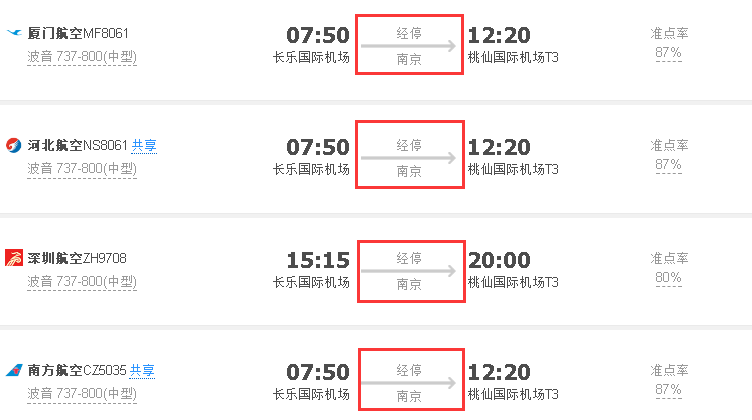Click the 经停 南京 stopover box for ZH9708
The image size is (752, 420).
409,271
